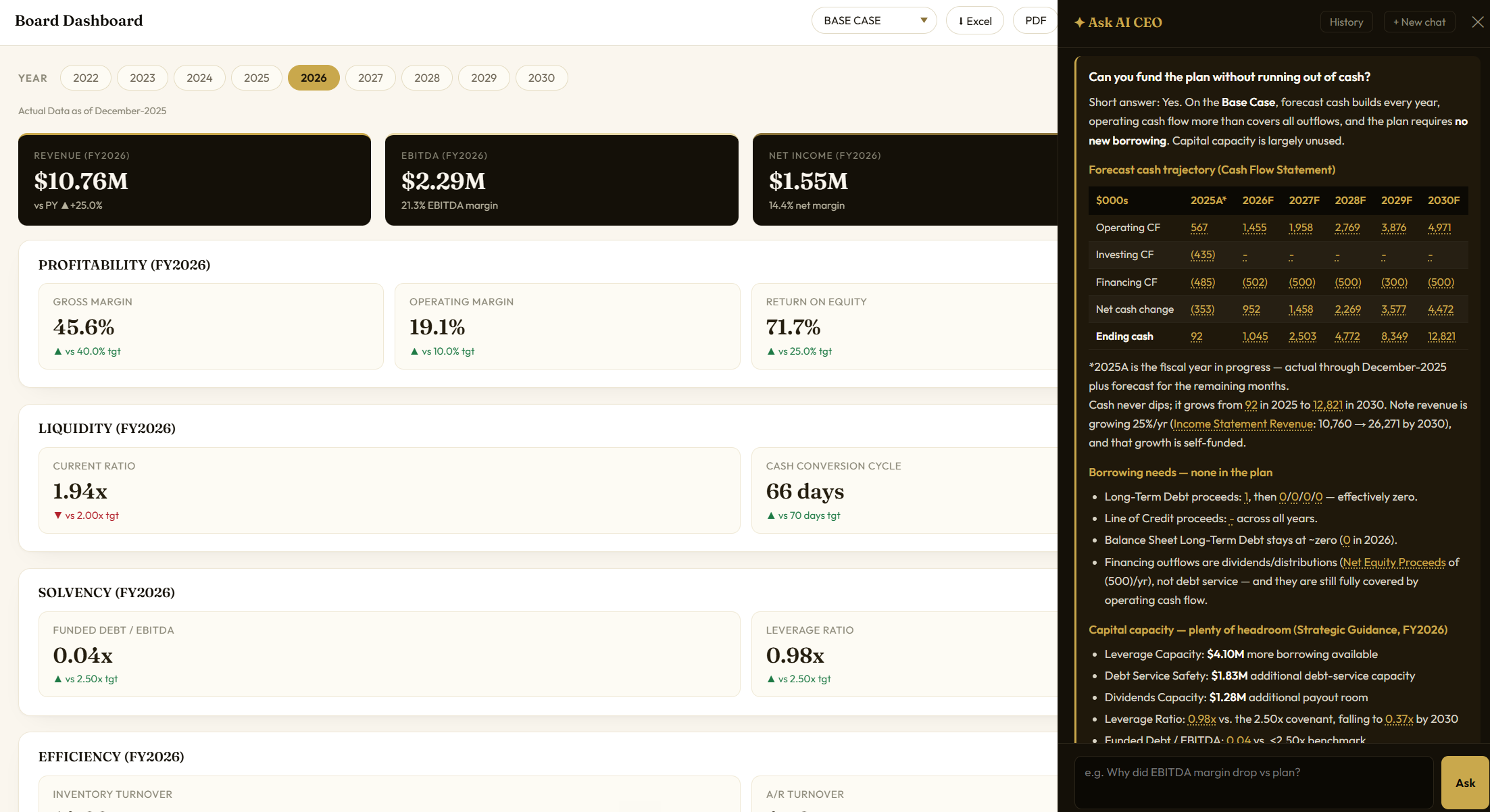Viewport: 1490px width, 812px height.
Task: Export the dashboard to Excel
Action: [x=974, y=21]
